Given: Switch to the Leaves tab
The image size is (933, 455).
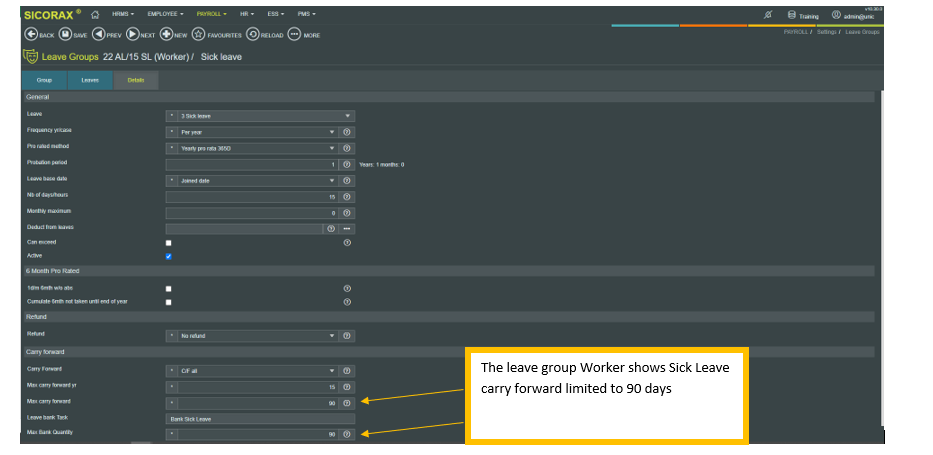Looking at the screenshot, I should point(90,80).
